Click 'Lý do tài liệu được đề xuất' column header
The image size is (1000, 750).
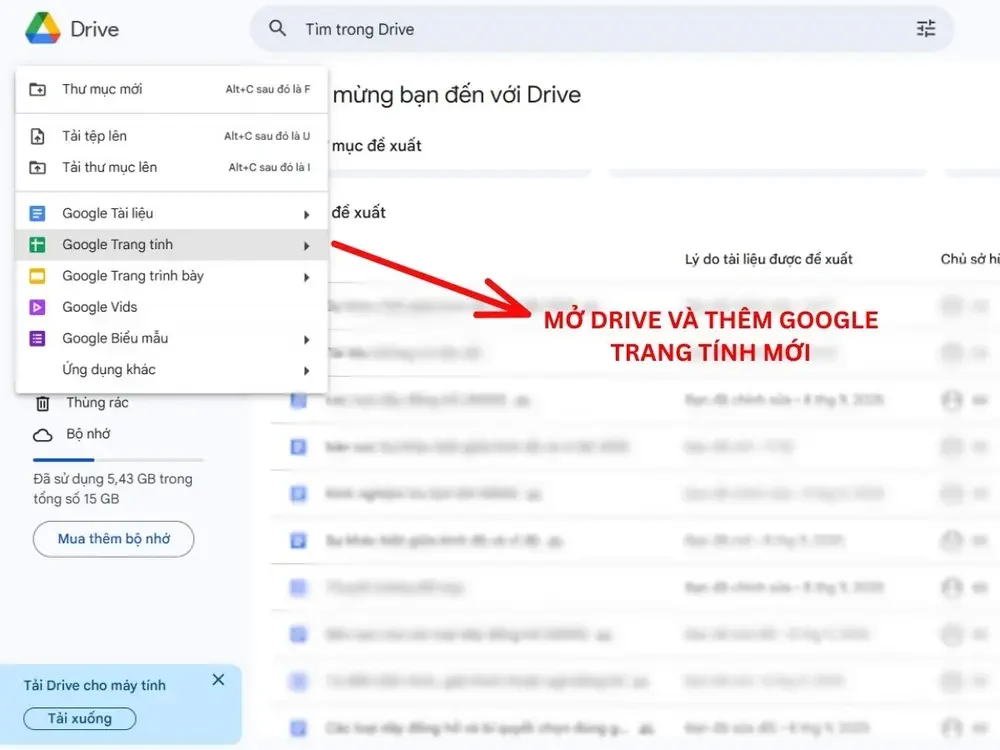coord(768,260)
